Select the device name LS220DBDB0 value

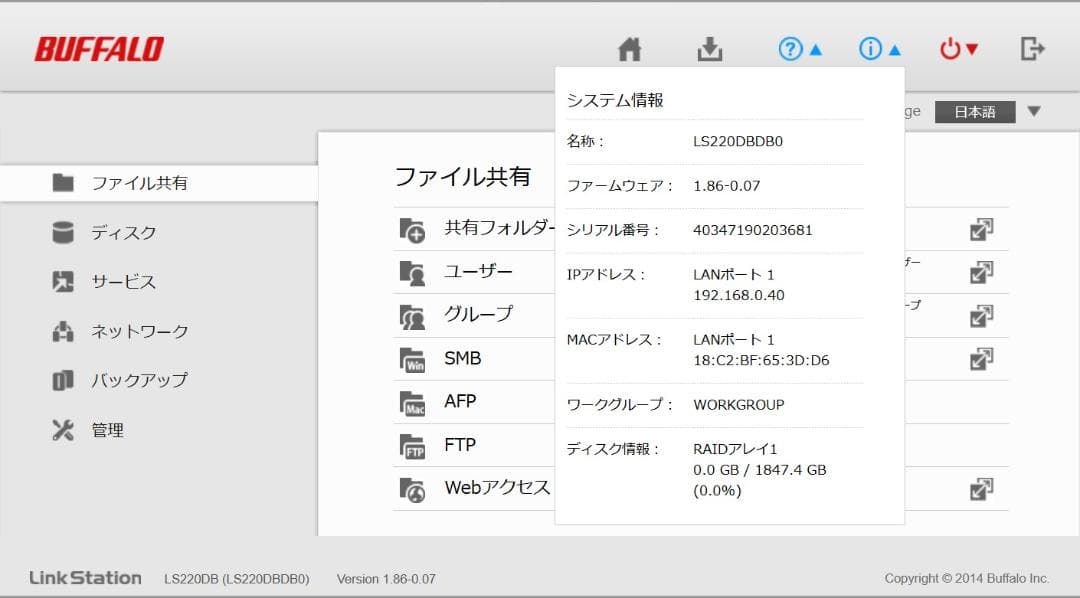(738, 141)
